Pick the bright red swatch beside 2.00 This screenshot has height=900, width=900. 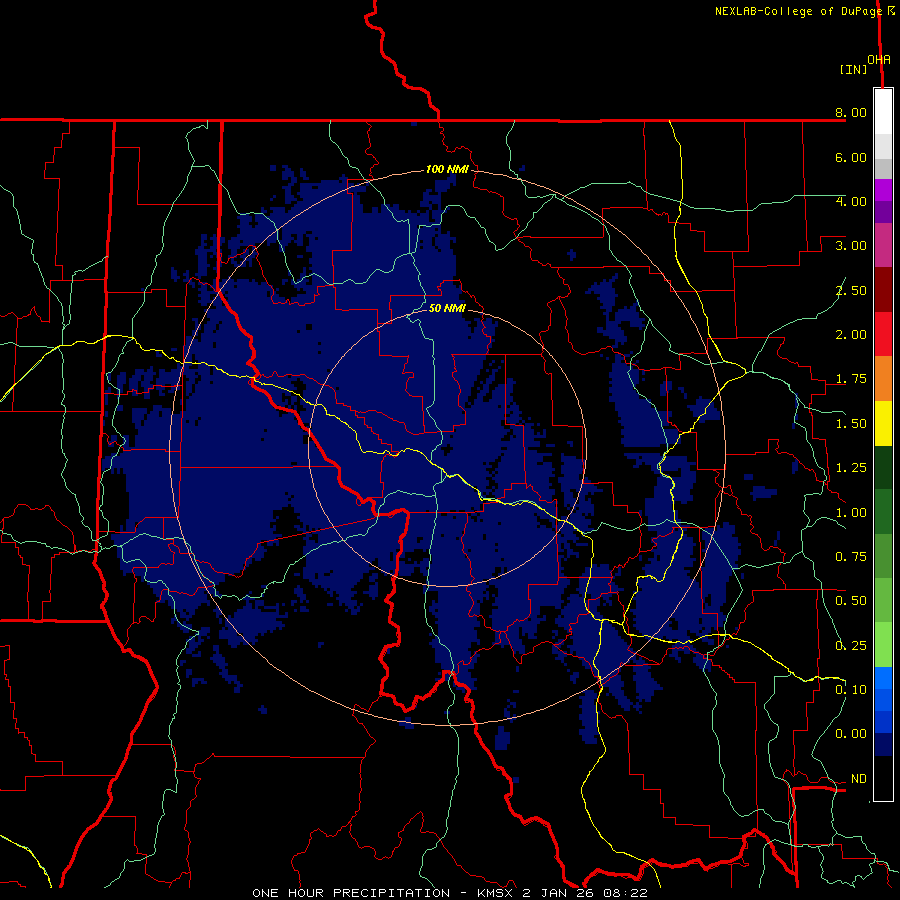pyautogui.click(x=883, y=334)
